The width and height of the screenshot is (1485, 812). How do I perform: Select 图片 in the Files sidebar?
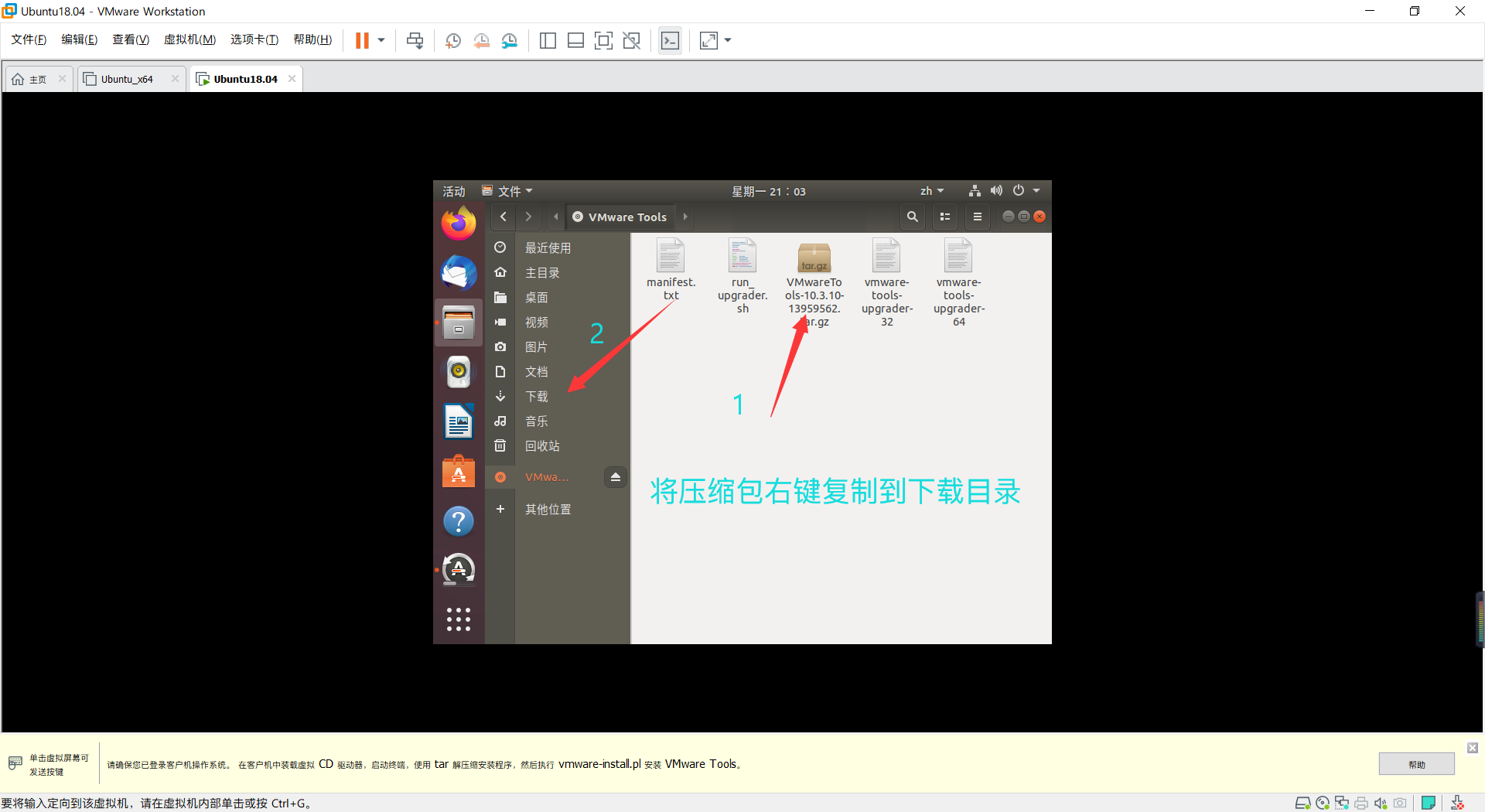click(558, 346)
